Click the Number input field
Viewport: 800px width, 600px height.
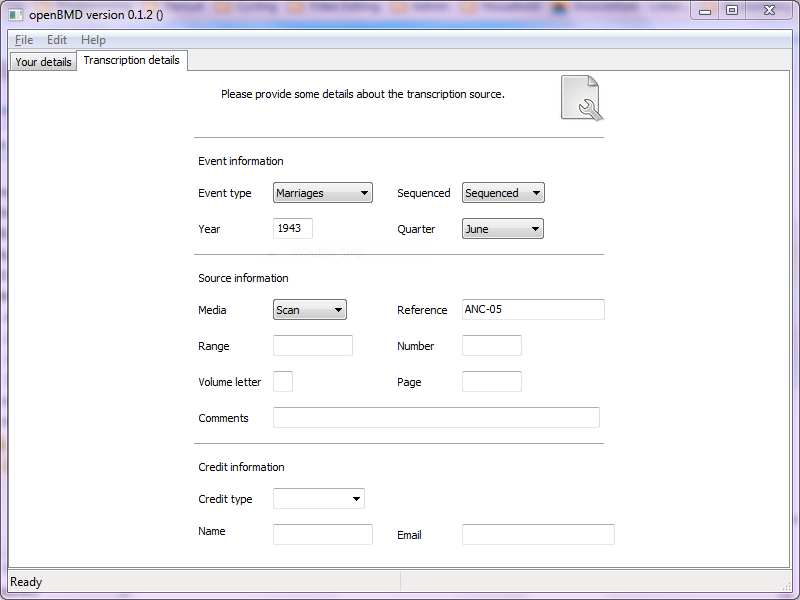point(492,345)
